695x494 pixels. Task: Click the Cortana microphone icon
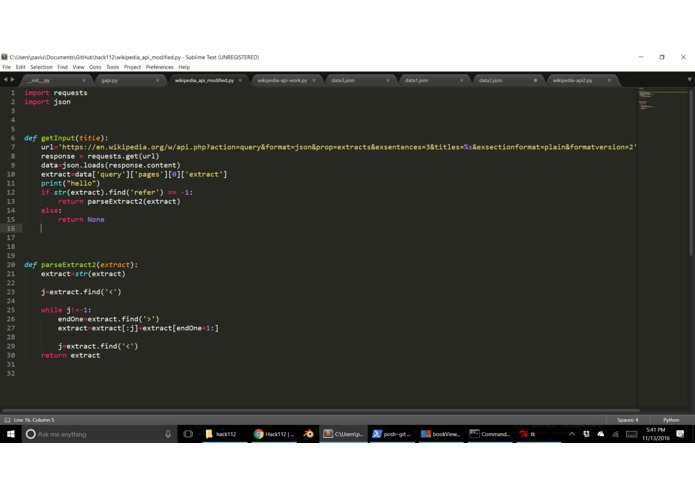point(168,434)
